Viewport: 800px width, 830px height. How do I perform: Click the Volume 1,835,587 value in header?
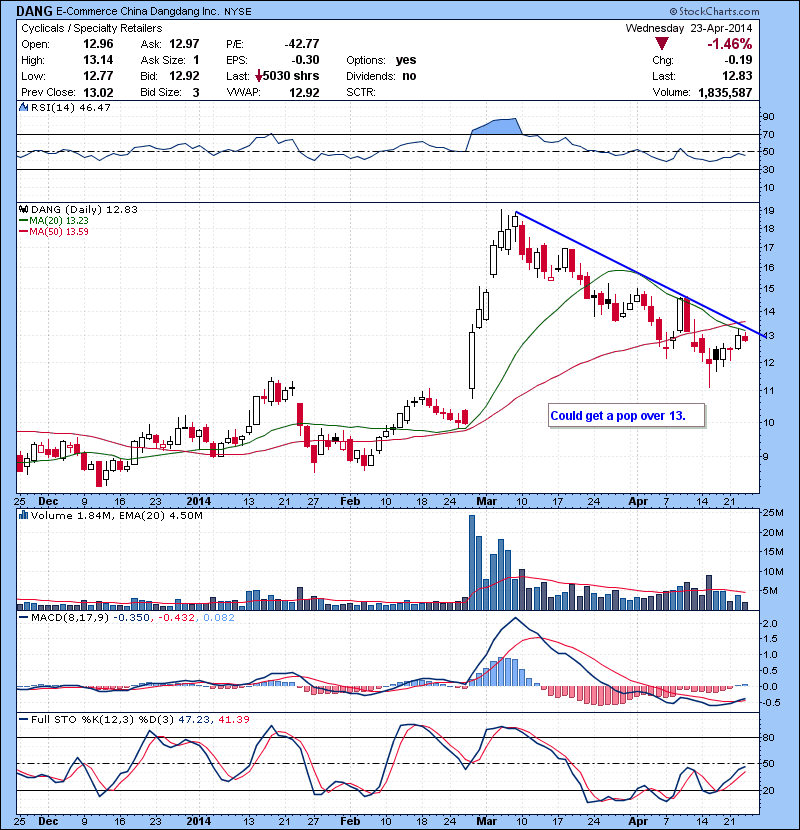(715, 92)
